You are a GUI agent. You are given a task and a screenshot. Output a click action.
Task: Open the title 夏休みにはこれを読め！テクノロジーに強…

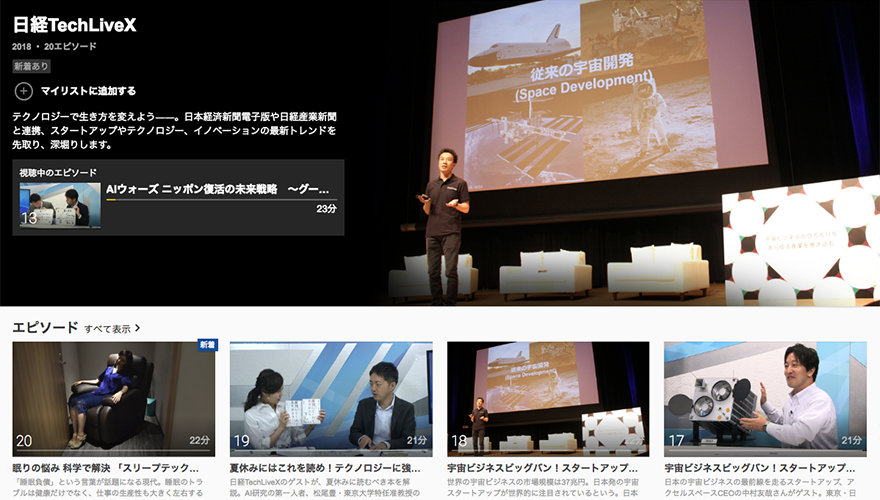[x=325, y=467]
